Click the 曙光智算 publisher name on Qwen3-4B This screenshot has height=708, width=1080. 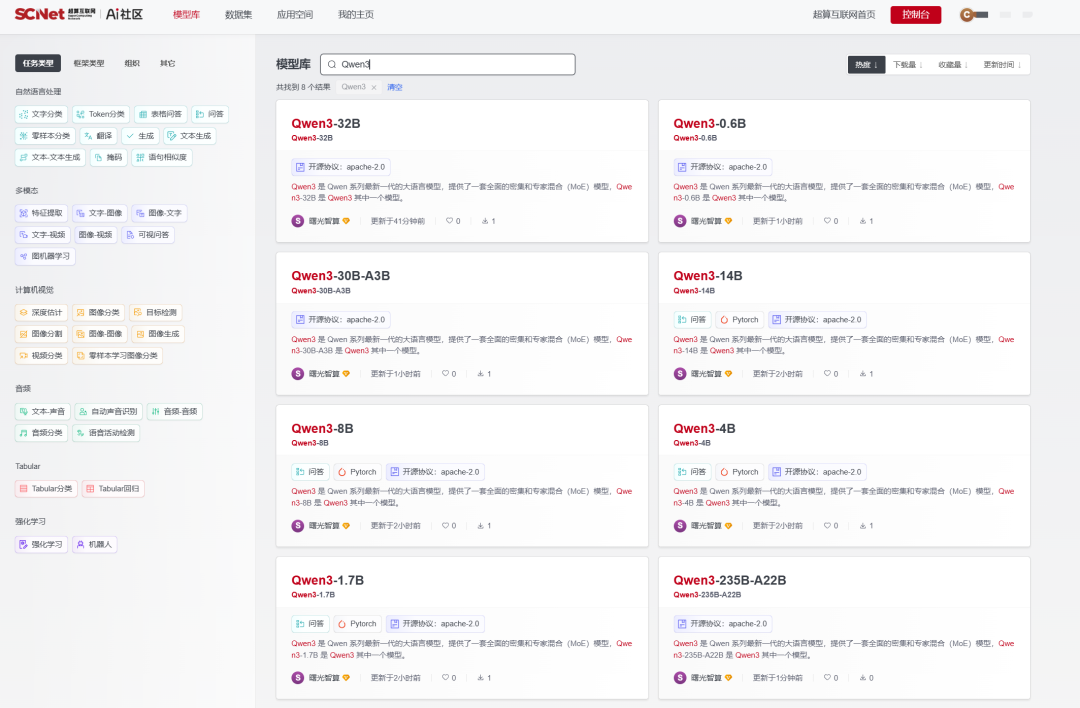[x=706, y=525]
